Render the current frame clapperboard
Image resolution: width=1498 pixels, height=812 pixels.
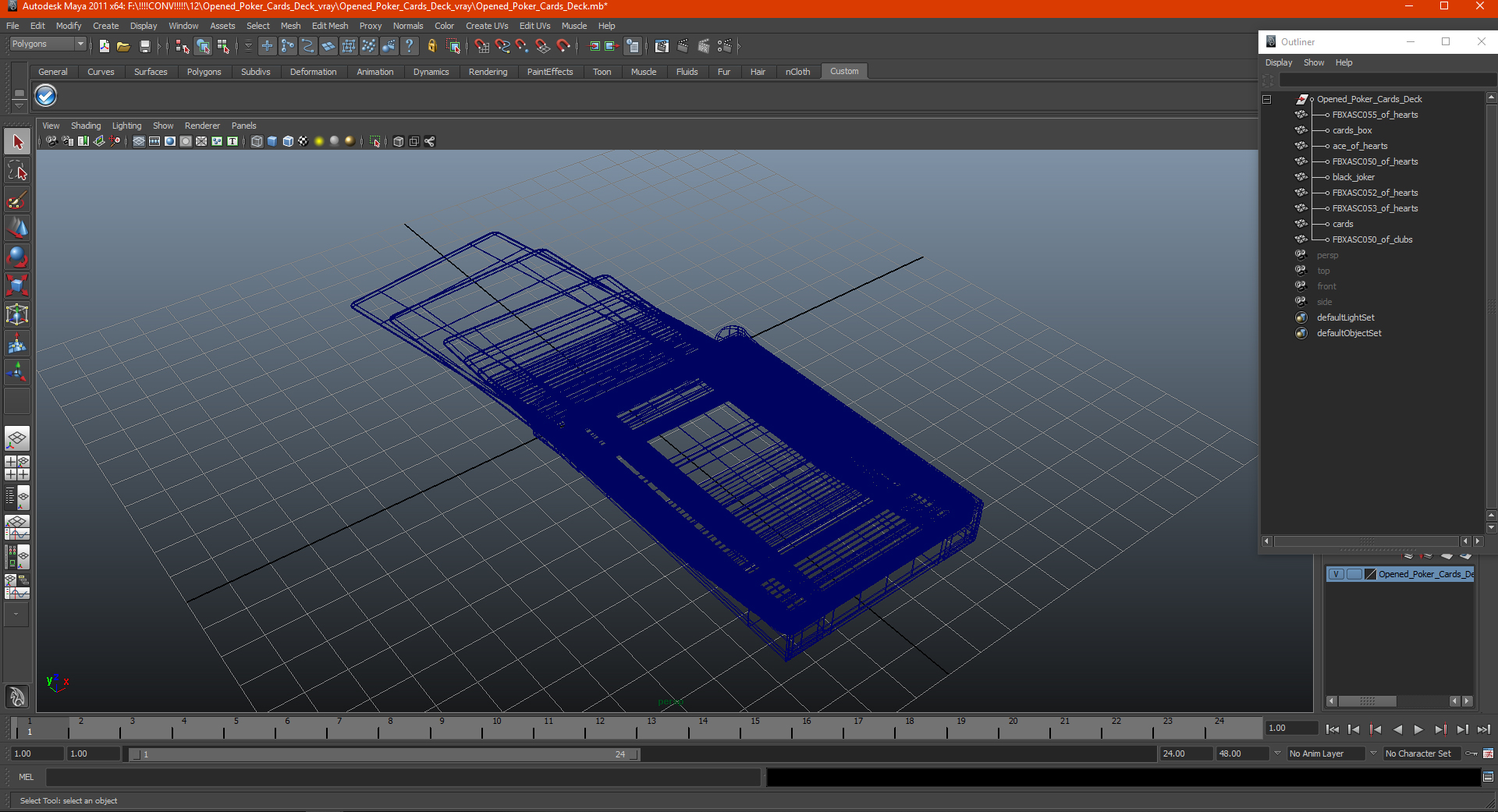[x=683, y=46]
